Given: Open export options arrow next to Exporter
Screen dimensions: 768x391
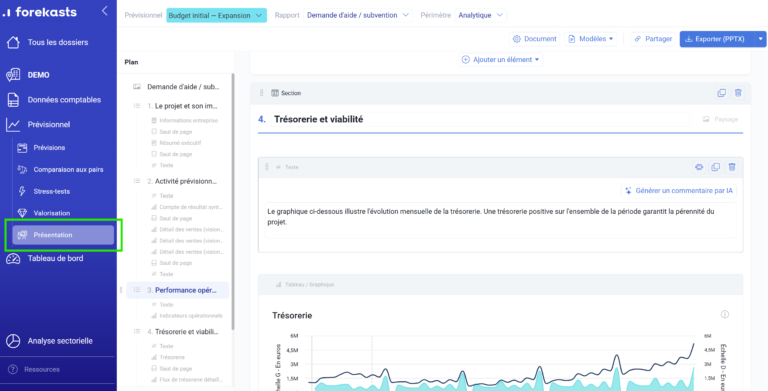Looking at the screenshot, I should pyautogui.click(x=761, y=39).
